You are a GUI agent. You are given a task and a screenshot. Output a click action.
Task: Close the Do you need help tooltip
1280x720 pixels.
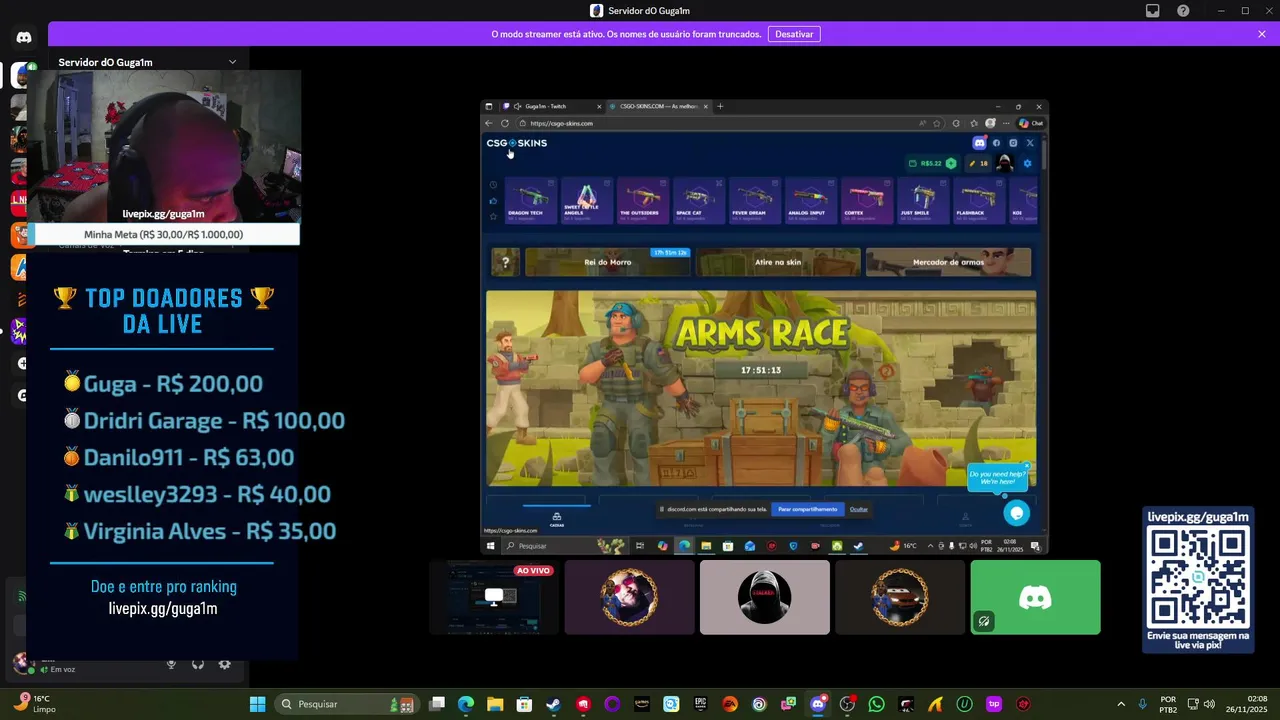(1026, 466)
